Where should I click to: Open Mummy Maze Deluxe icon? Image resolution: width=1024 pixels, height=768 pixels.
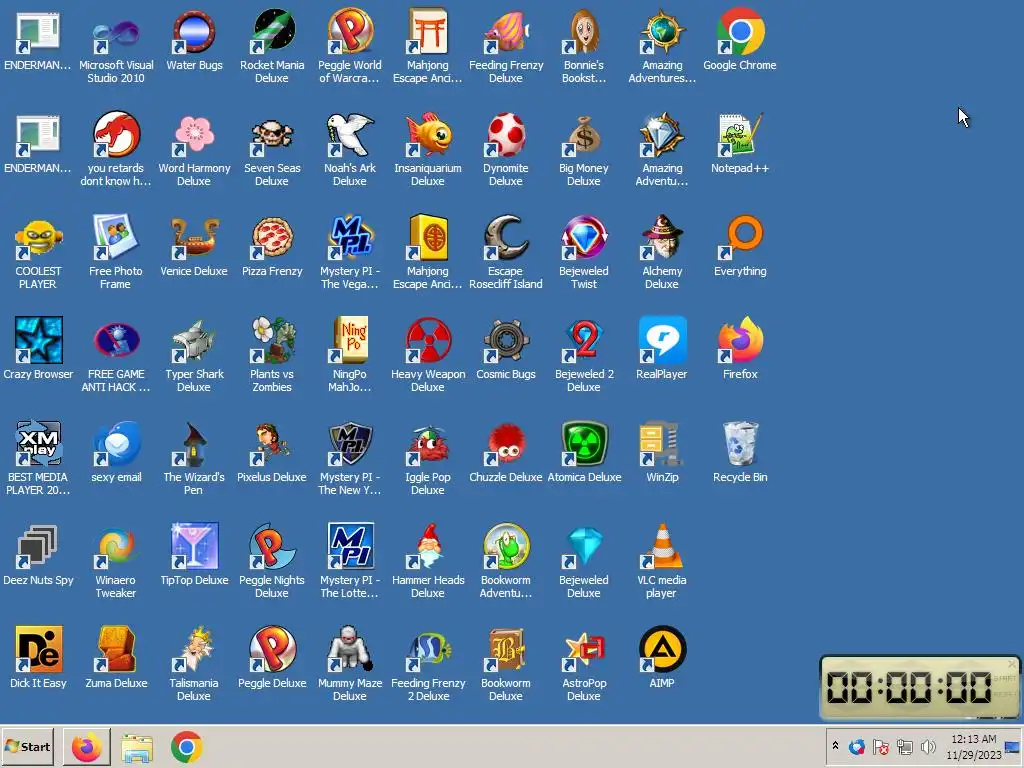(350, 650)
